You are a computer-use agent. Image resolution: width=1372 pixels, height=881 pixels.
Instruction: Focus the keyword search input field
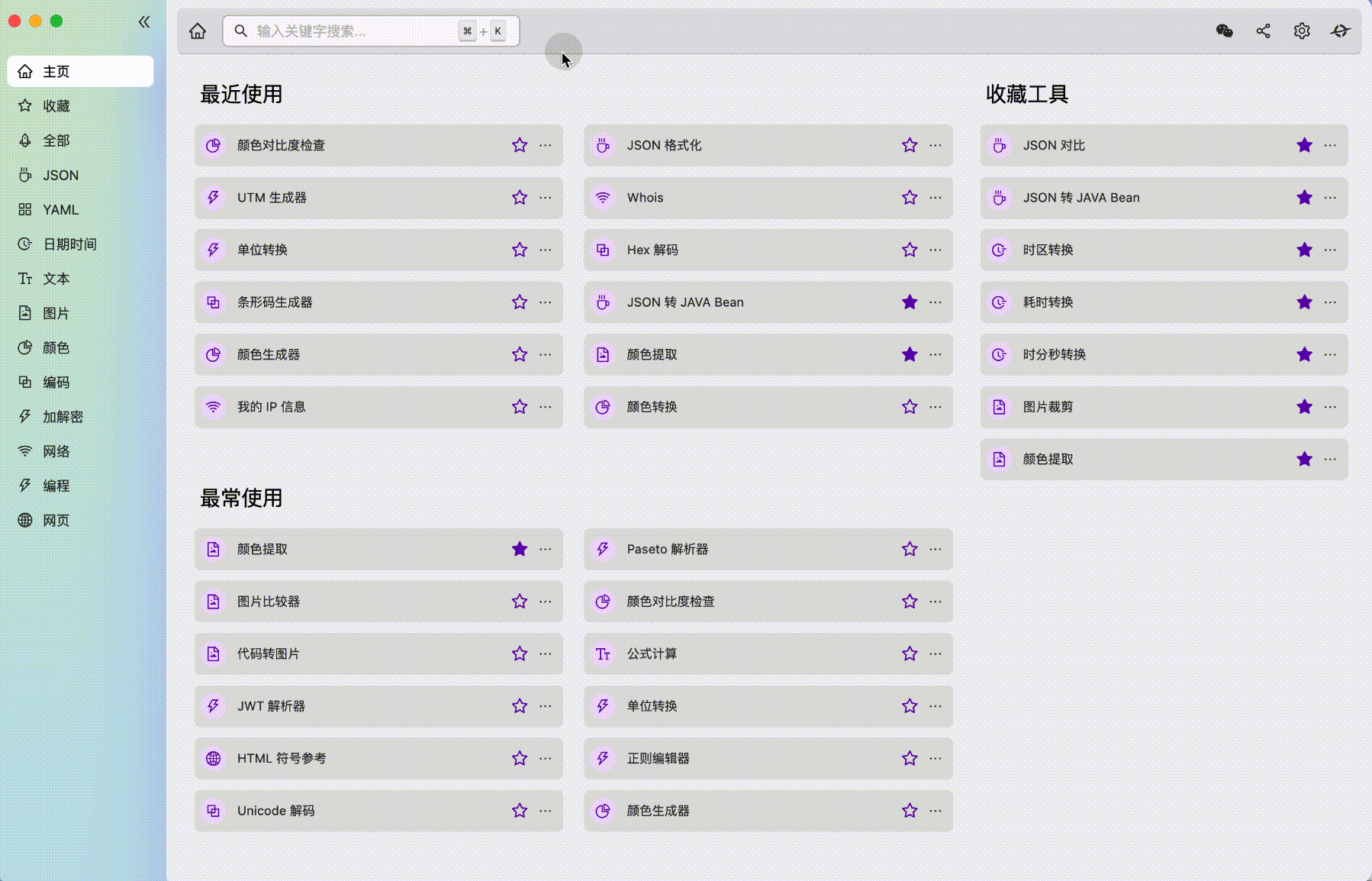(371, 31)
